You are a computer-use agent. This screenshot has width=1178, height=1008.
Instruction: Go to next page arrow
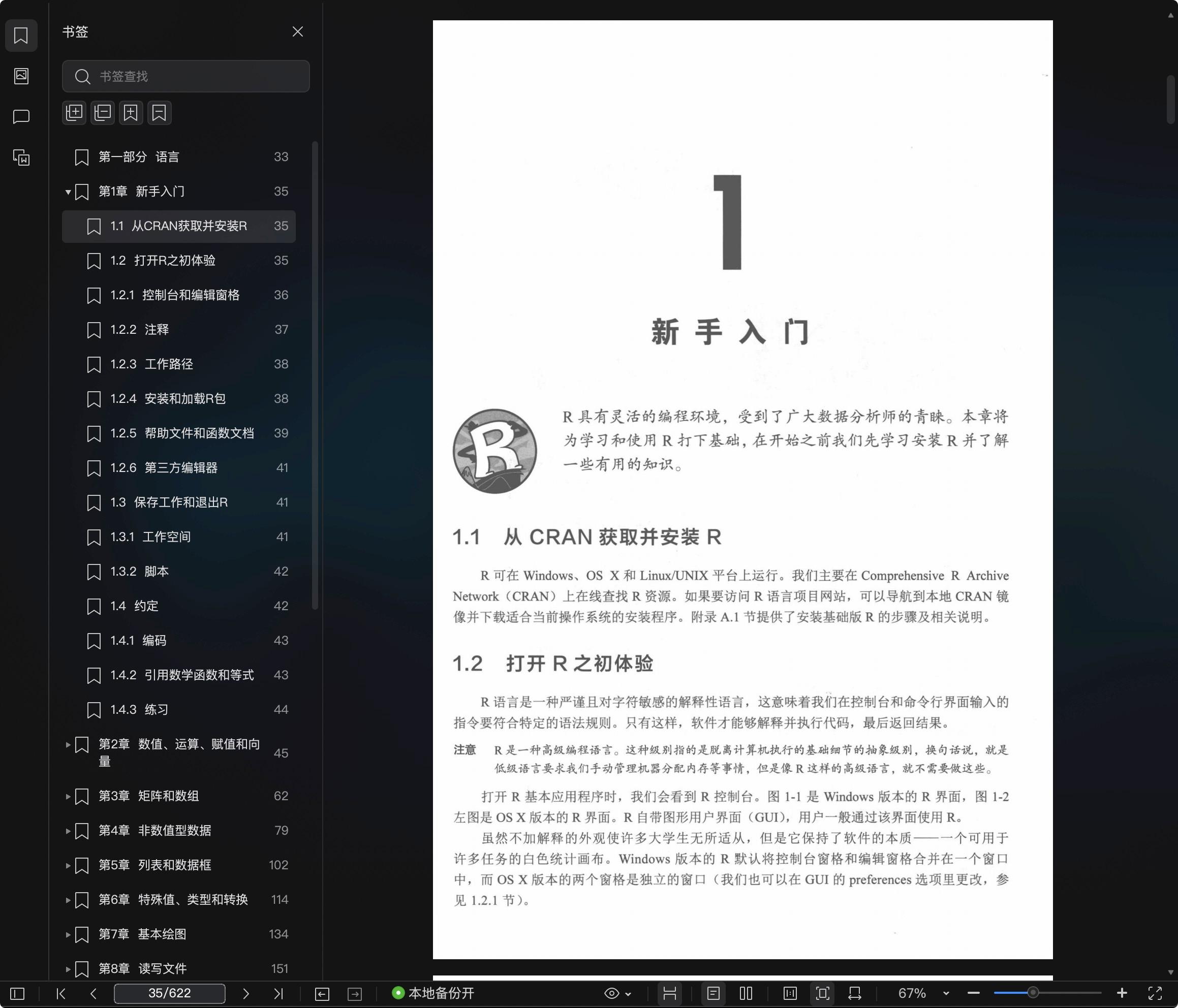pyautogui.click(x=245, y=993)
